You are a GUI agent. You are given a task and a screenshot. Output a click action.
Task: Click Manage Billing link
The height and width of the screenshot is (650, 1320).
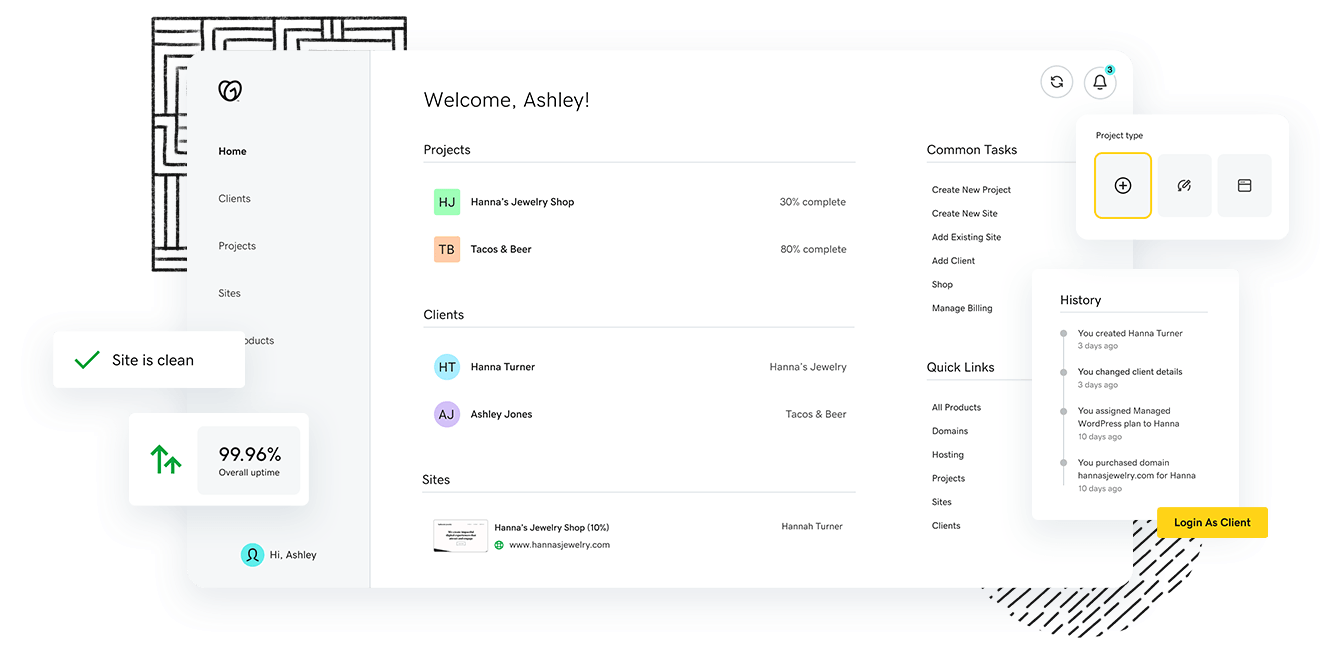[x=962, y=308]
